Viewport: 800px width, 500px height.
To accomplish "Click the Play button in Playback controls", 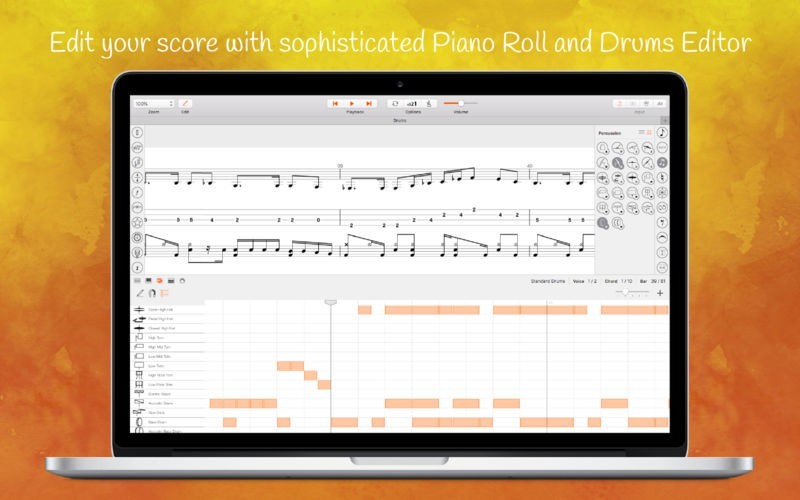I will [x=352, y=103].
